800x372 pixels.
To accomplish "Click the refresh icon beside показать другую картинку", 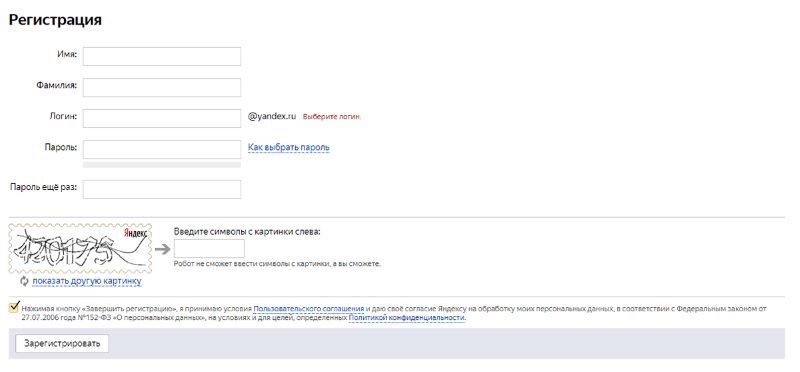I will click(x=24, y=281).
